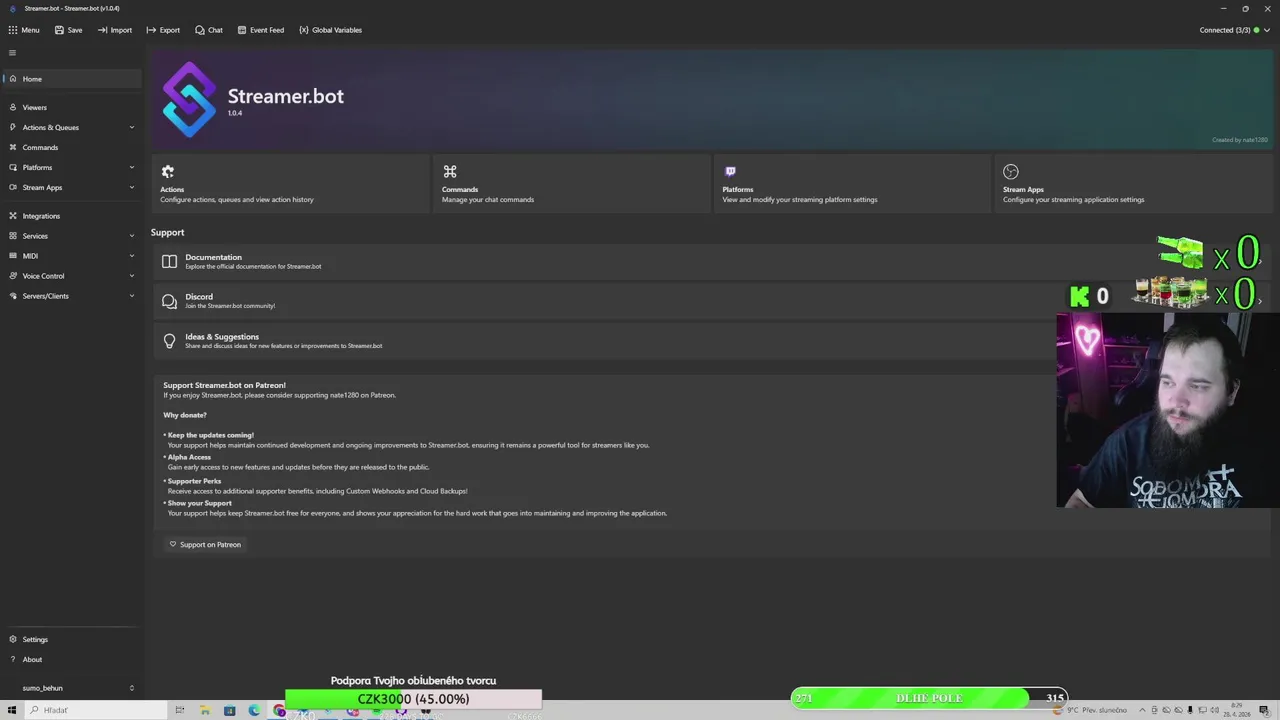Open the Windows Start menu

(x=12, y=710)
